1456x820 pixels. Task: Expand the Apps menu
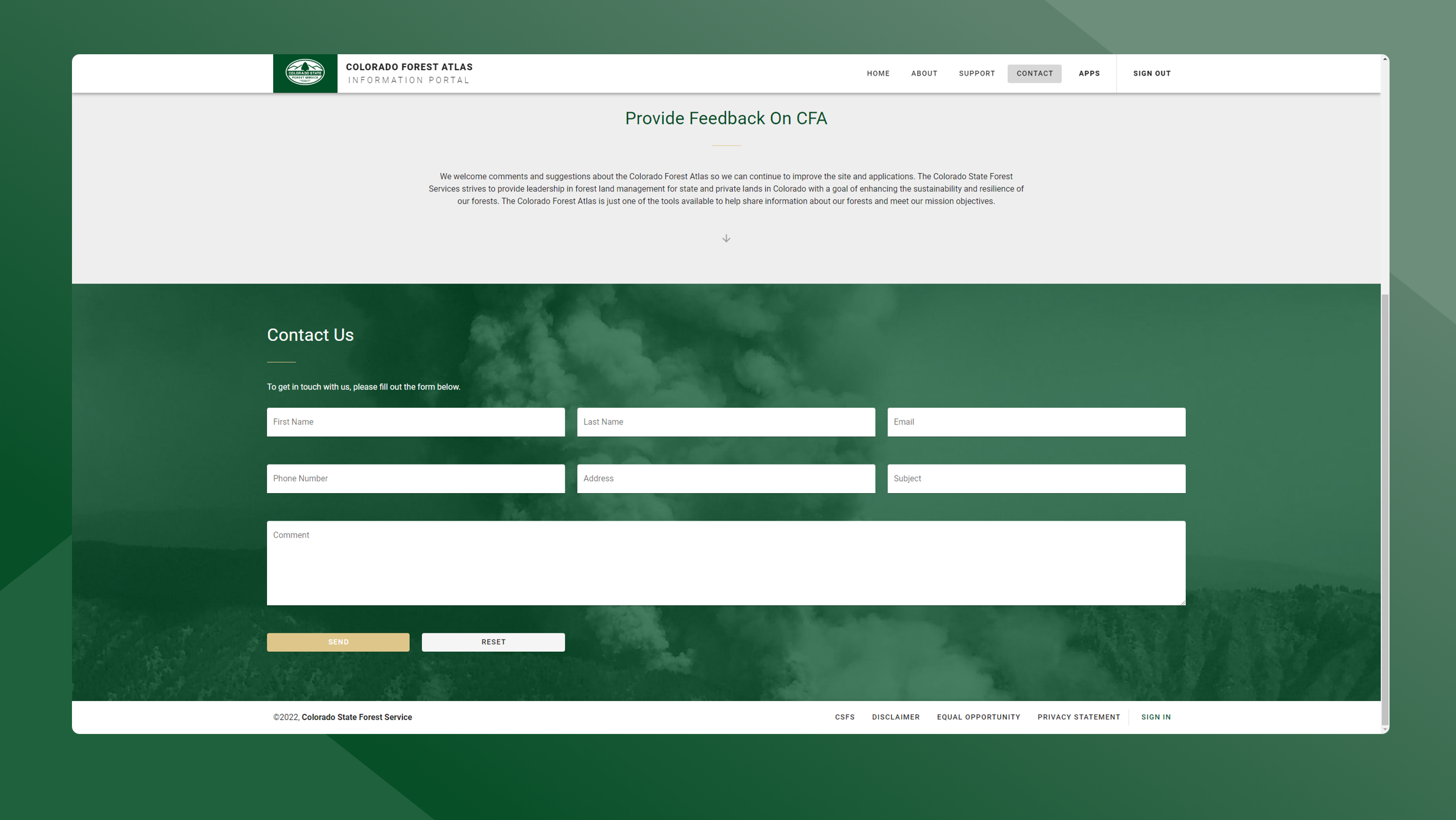tap(1089, 74)
